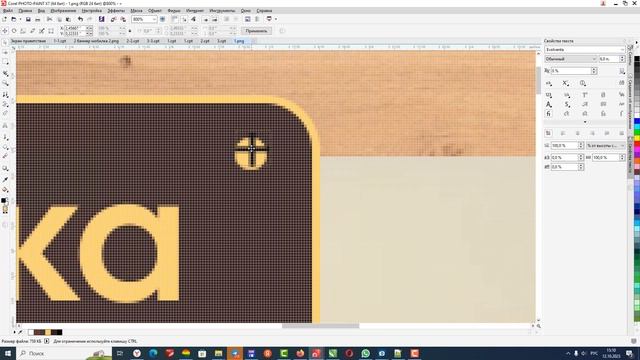
Task: Undo the last action with arrow icon
Action: click(80, 19)
